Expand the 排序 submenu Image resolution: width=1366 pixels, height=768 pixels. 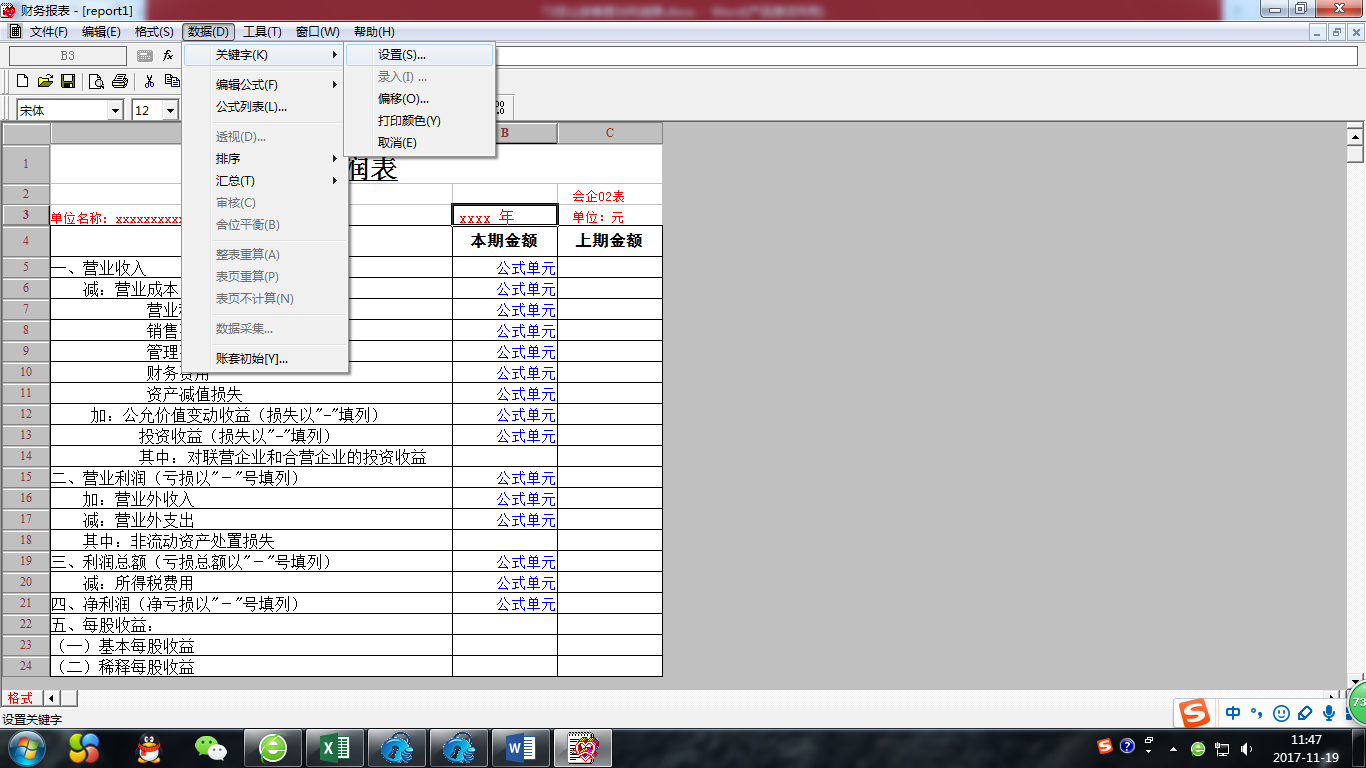265,159
